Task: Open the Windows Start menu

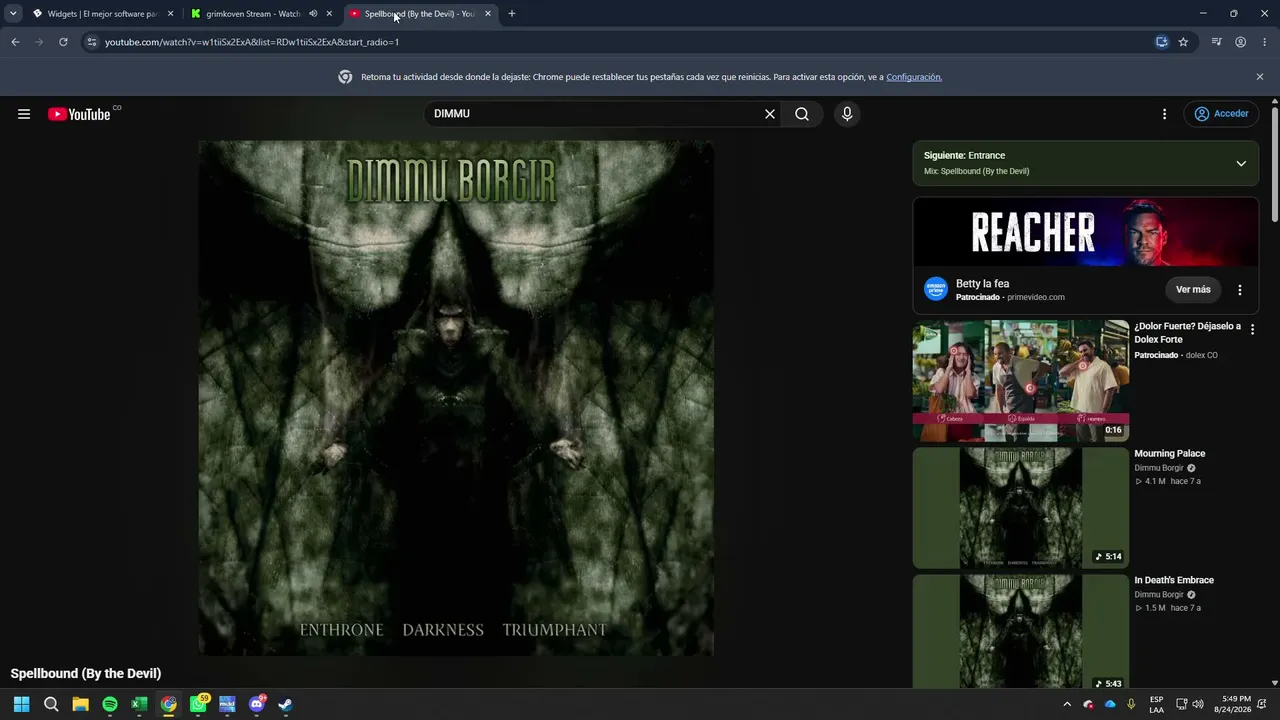Action: point(21,704)
